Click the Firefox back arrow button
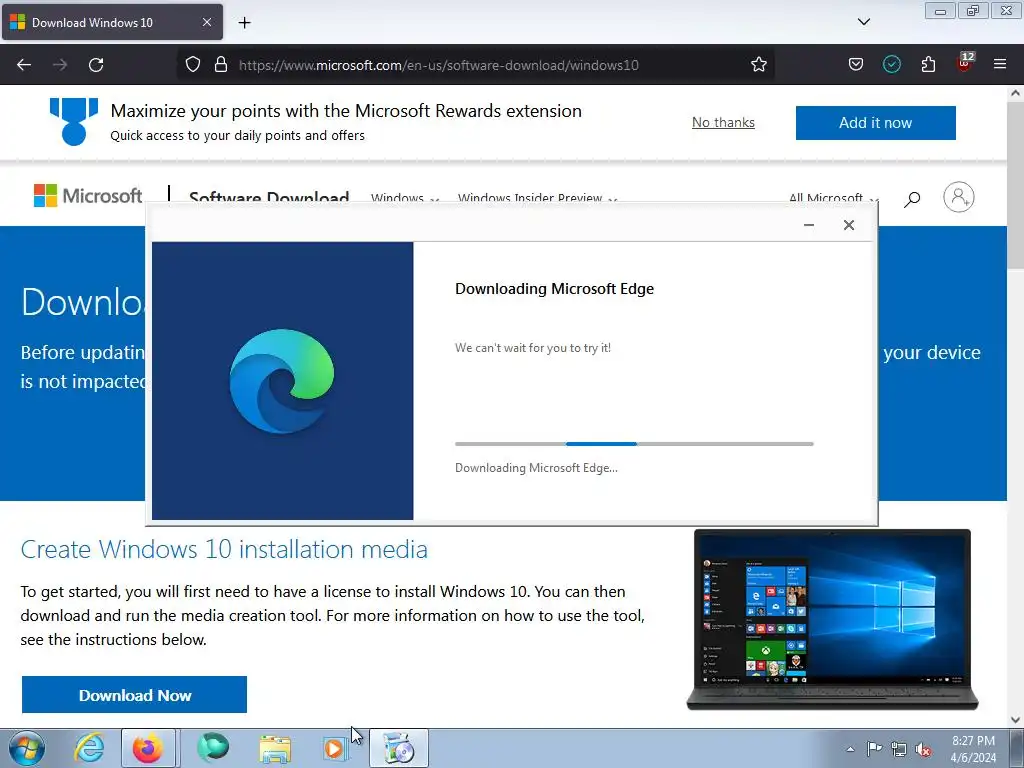Screen dimensions: 1024x768 click(24, 65)
